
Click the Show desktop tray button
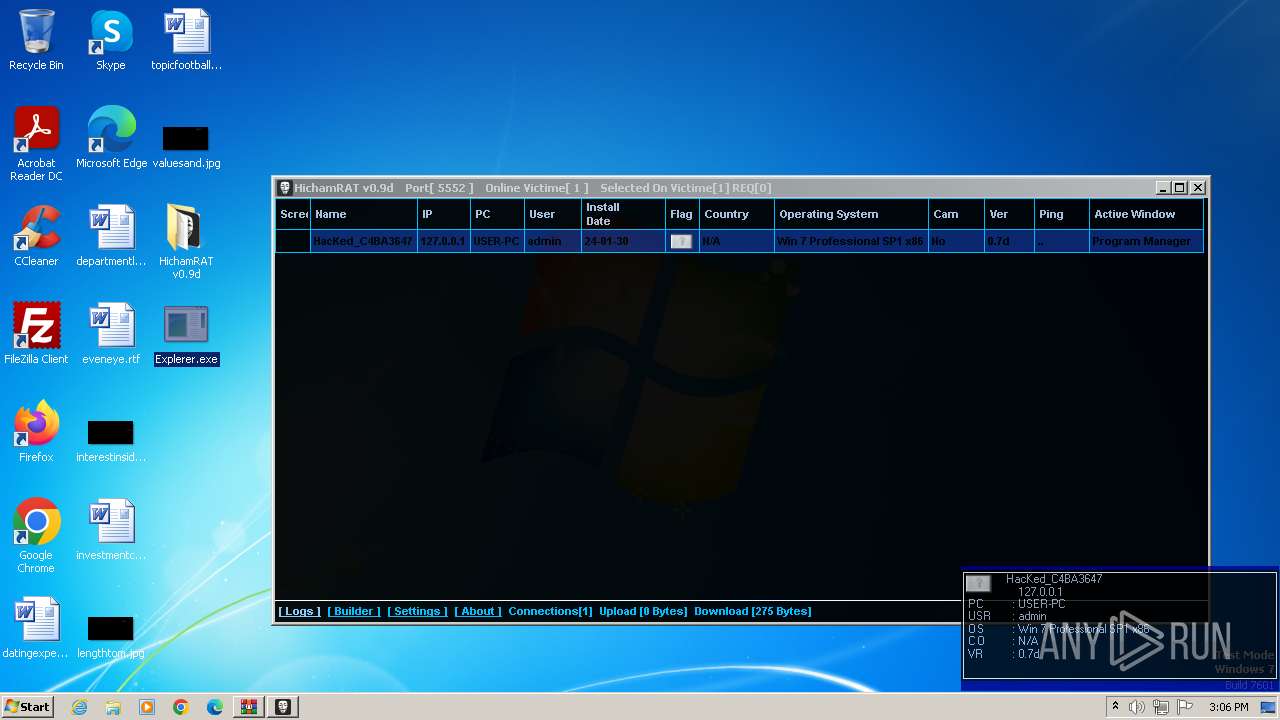point(1269,707)
